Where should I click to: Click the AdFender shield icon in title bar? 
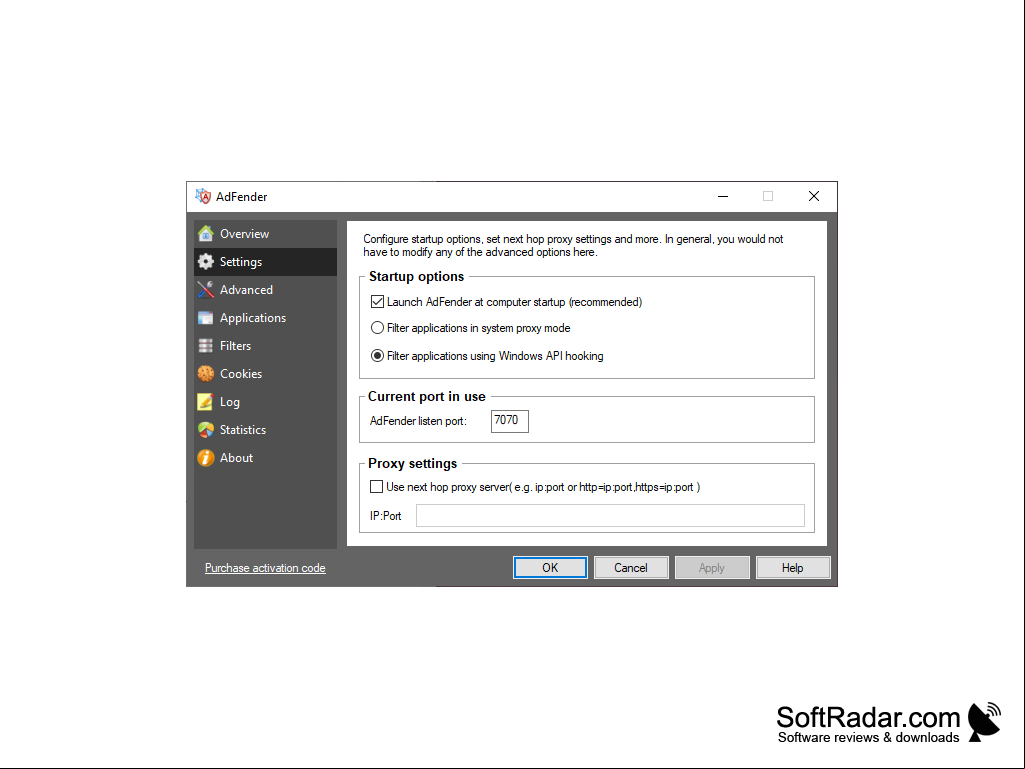(x=203, y=196)
